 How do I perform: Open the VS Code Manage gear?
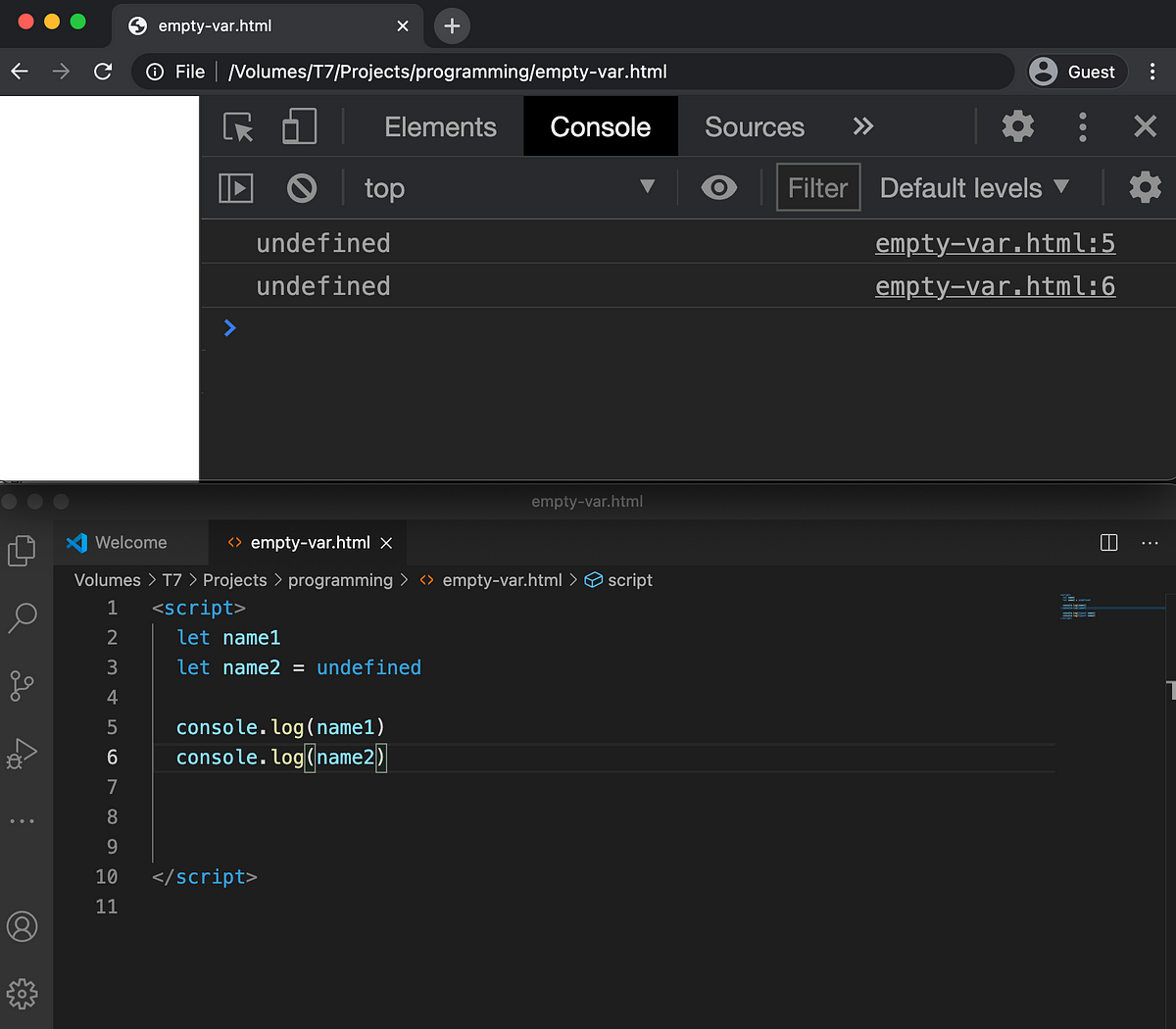point(22,994)
